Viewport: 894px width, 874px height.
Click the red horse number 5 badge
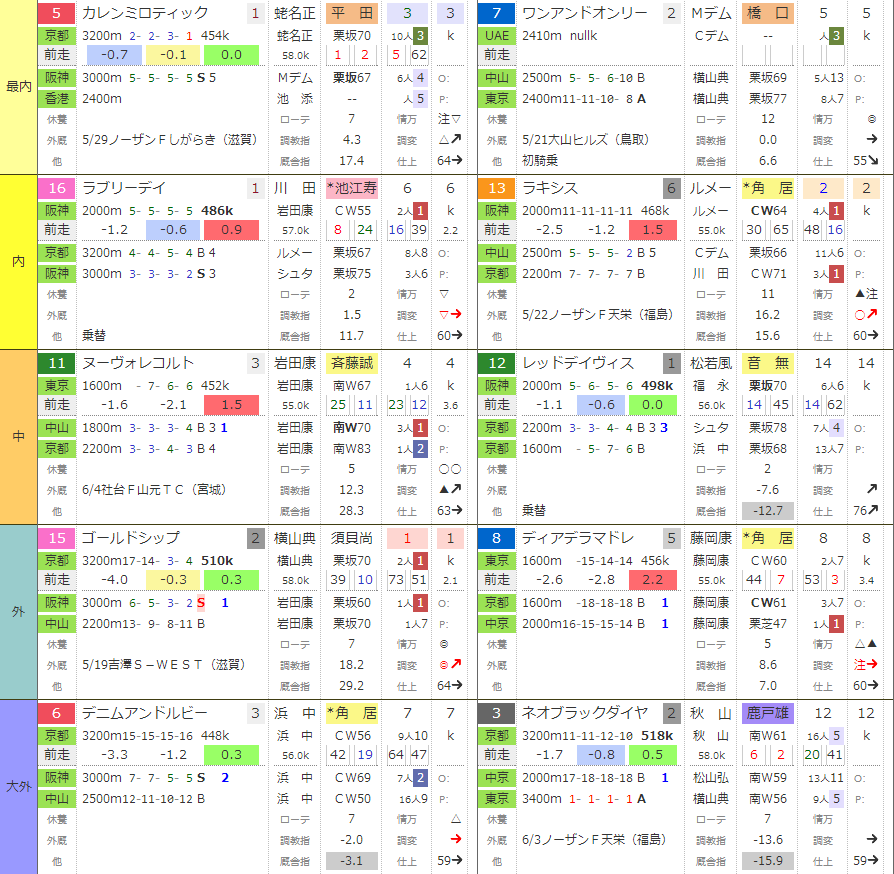point(56,13)
